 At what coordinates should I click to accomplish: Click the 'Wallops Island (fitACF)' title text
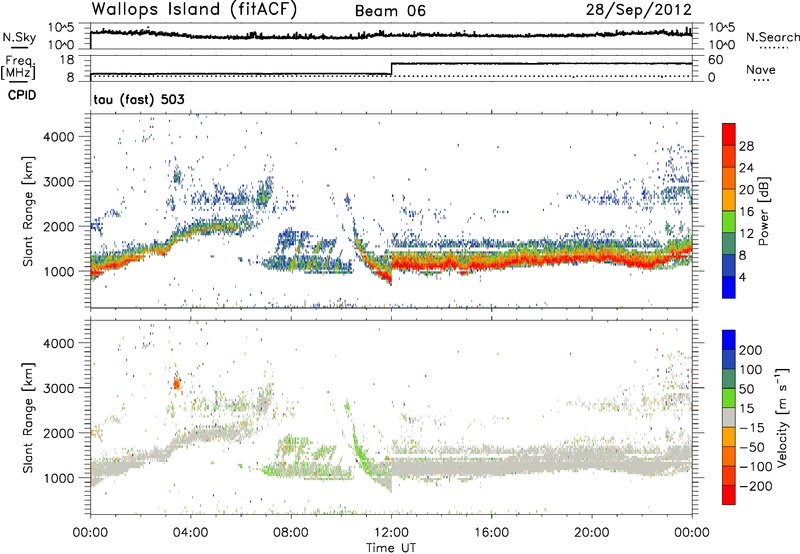pos(194,9)
